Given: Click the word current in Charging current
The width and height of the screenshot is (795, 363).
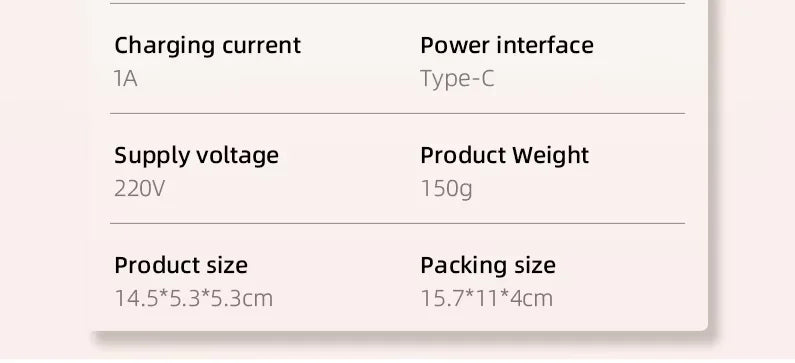Looking at the screenshot, I should tap(262, 46).
